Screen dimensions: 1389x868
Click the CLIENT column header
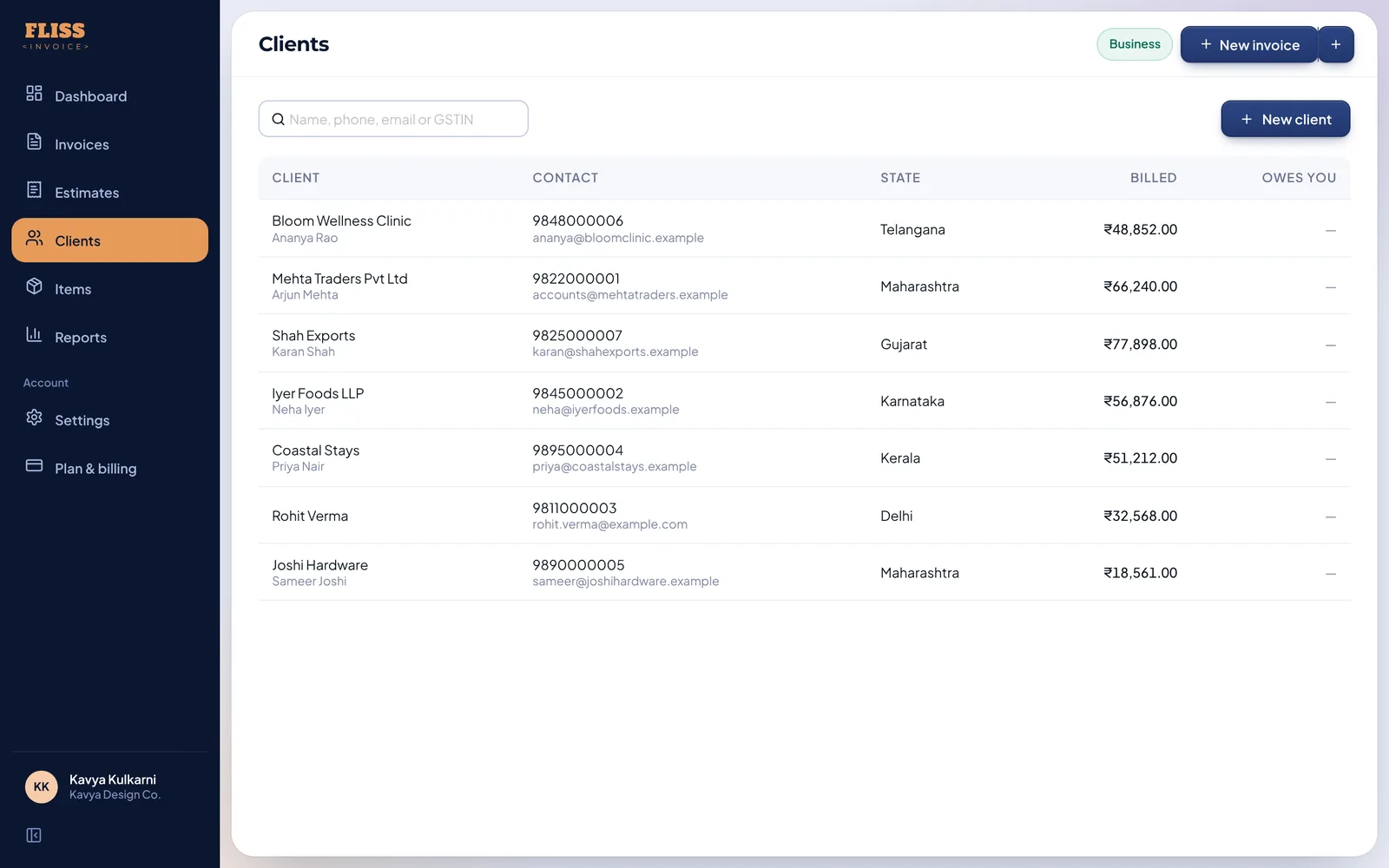click(296, 178)
